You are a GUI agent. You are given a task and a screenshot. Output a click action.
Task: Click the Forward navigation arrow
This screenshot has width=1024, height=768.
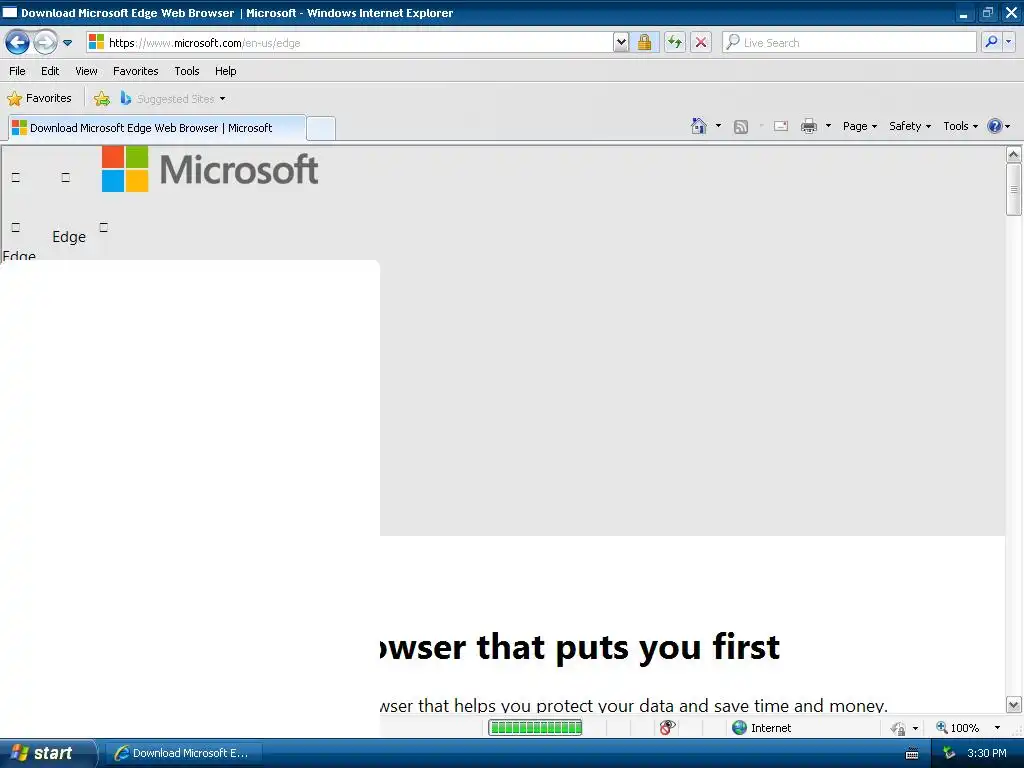click(45, 42)
